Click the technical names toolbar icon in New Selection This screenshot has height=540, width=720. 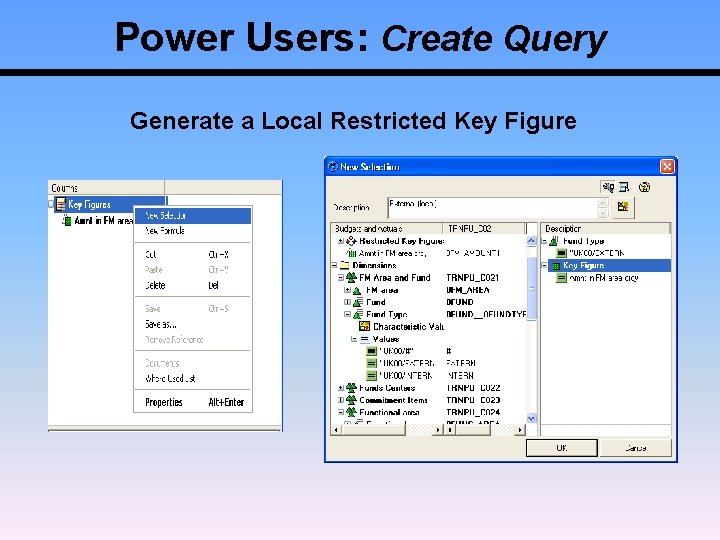(608, 187)
